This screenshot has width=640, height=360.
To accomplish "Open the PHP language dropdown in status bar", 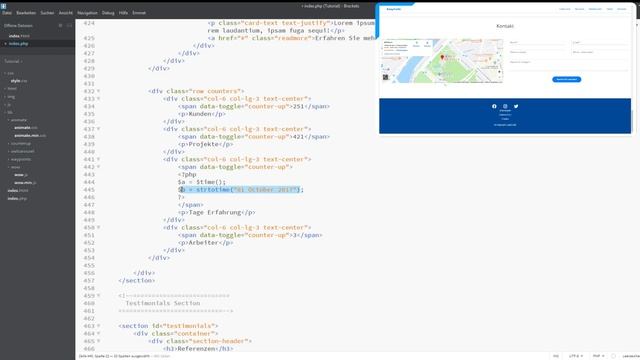I will 598,356.
